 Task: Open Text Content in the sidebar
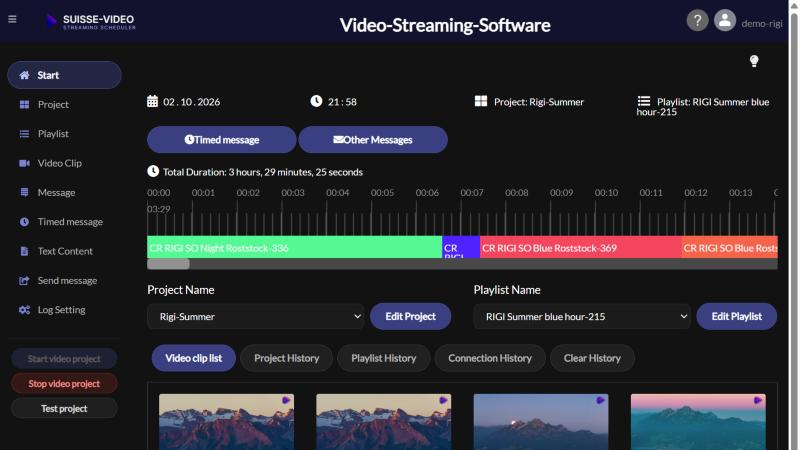coord(64,251)
